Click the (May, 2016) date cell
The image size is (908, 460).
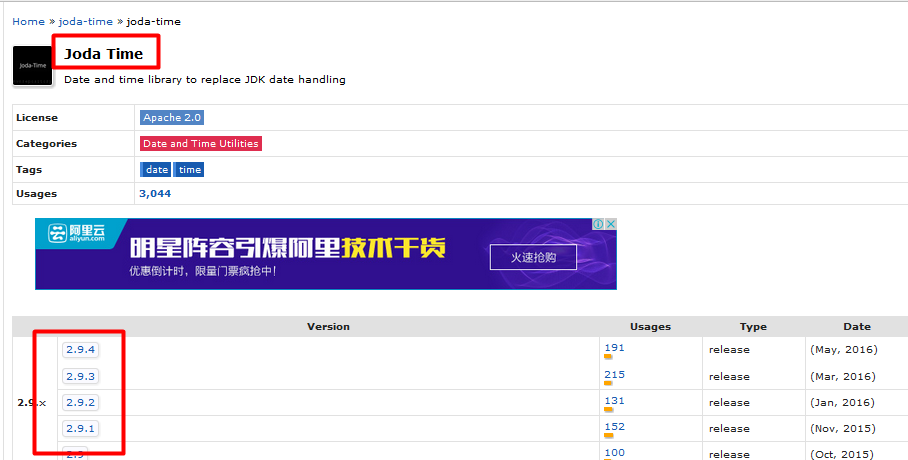click(844, 349)
